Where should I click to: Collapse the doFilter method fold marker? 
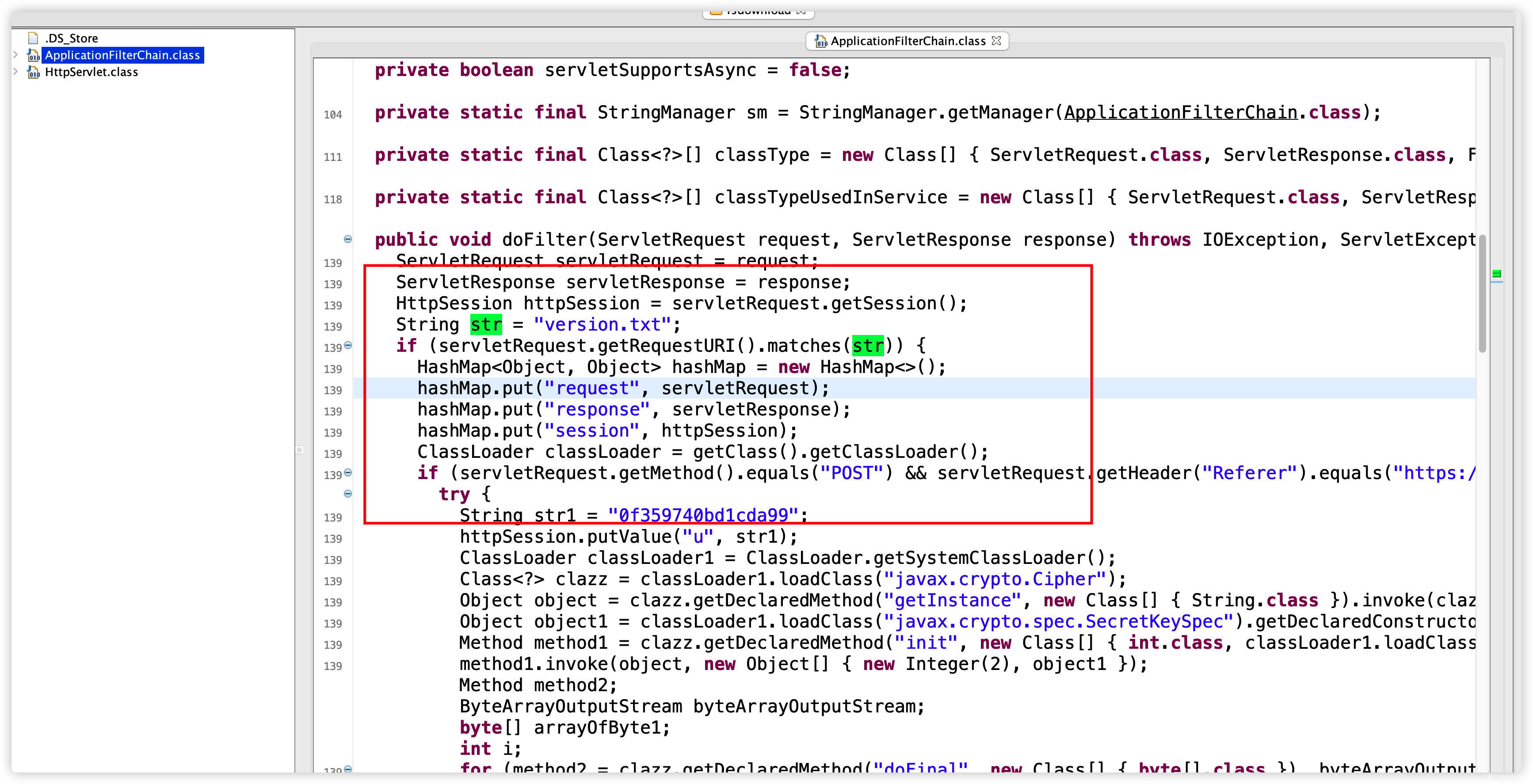tap(347, 239)
